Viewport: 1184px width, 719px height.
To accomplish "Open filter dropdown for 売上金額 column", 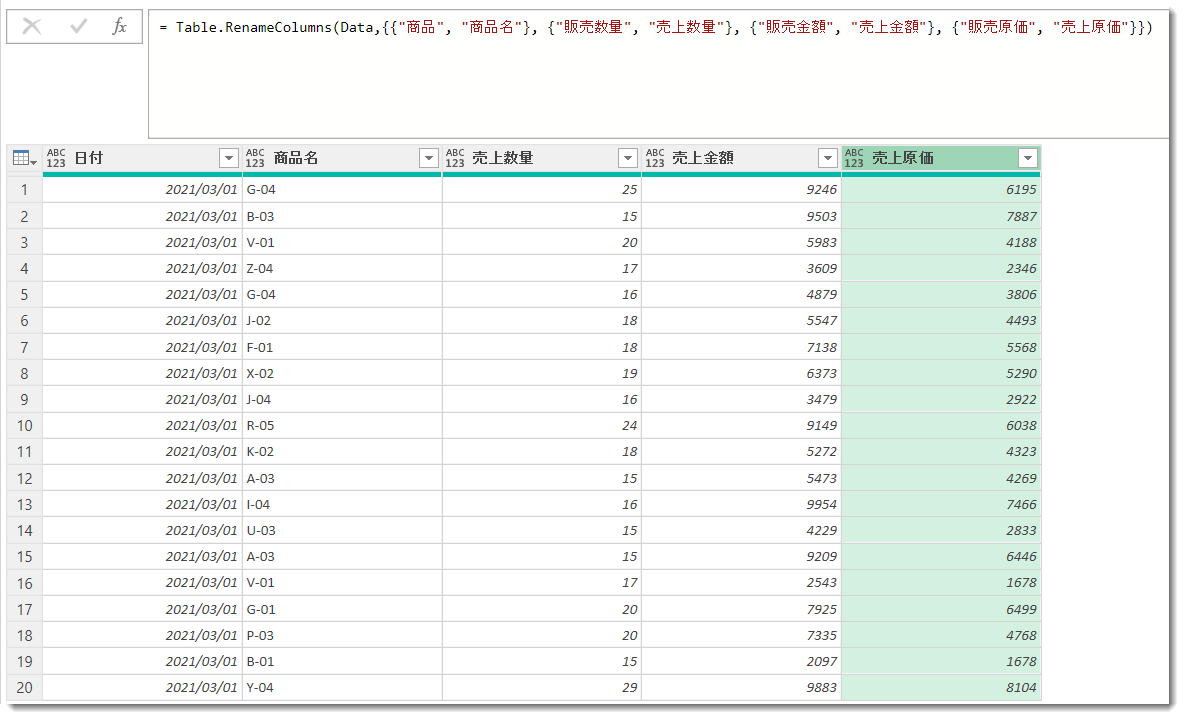I will click(x=828, y=158).
